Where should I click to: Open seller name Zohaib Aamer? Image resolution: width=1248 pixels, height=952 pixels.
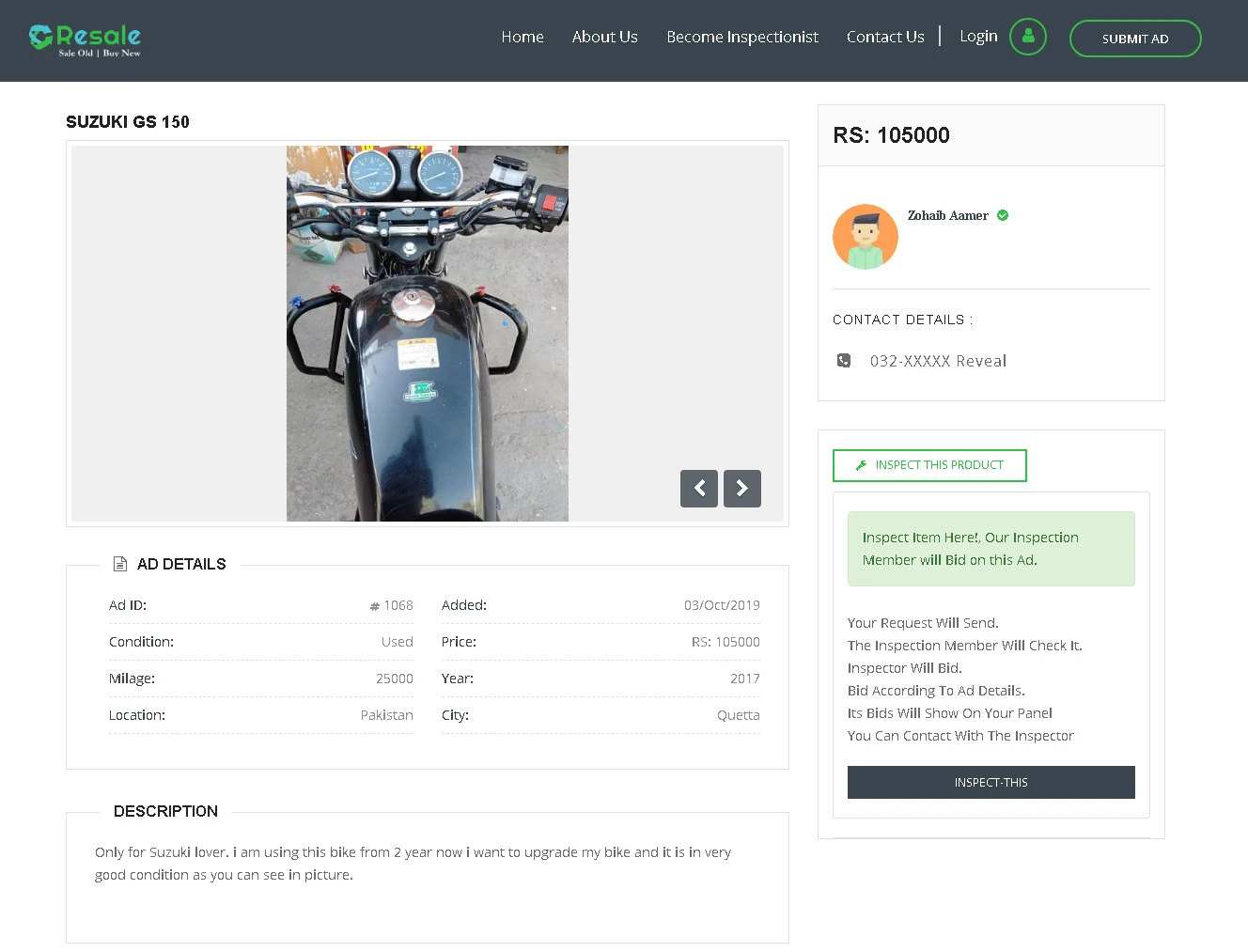[x=947, y=215]
